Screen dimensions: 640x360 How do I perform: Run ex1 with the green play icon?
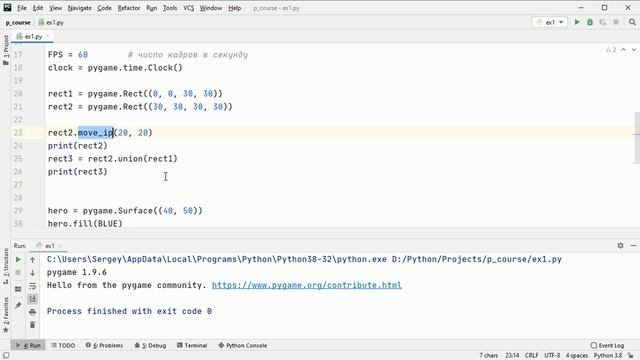tap(577, 22)
